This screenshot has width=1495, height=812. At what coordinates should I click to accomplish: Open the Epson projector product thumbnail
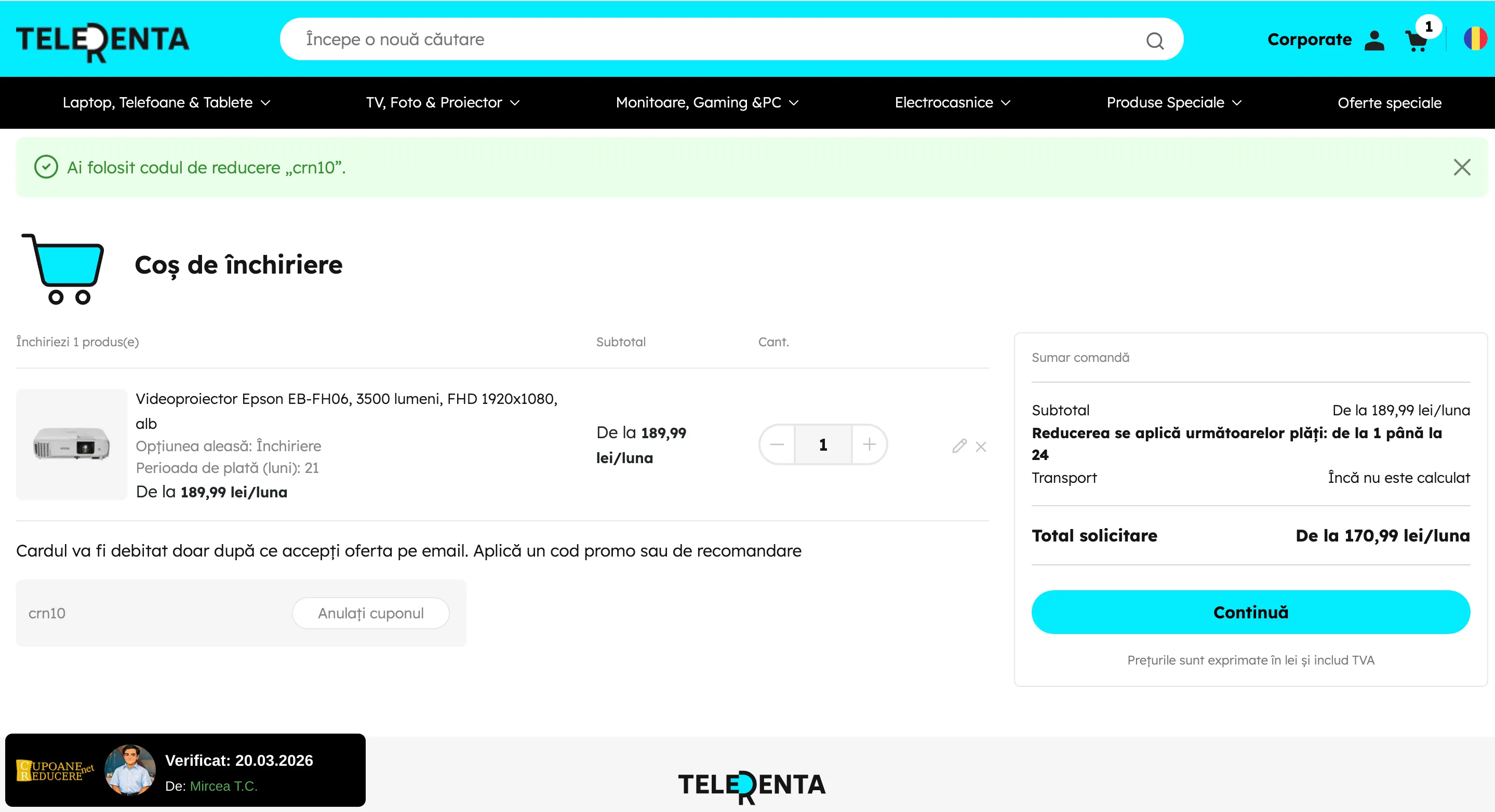[x=71, y=444]
